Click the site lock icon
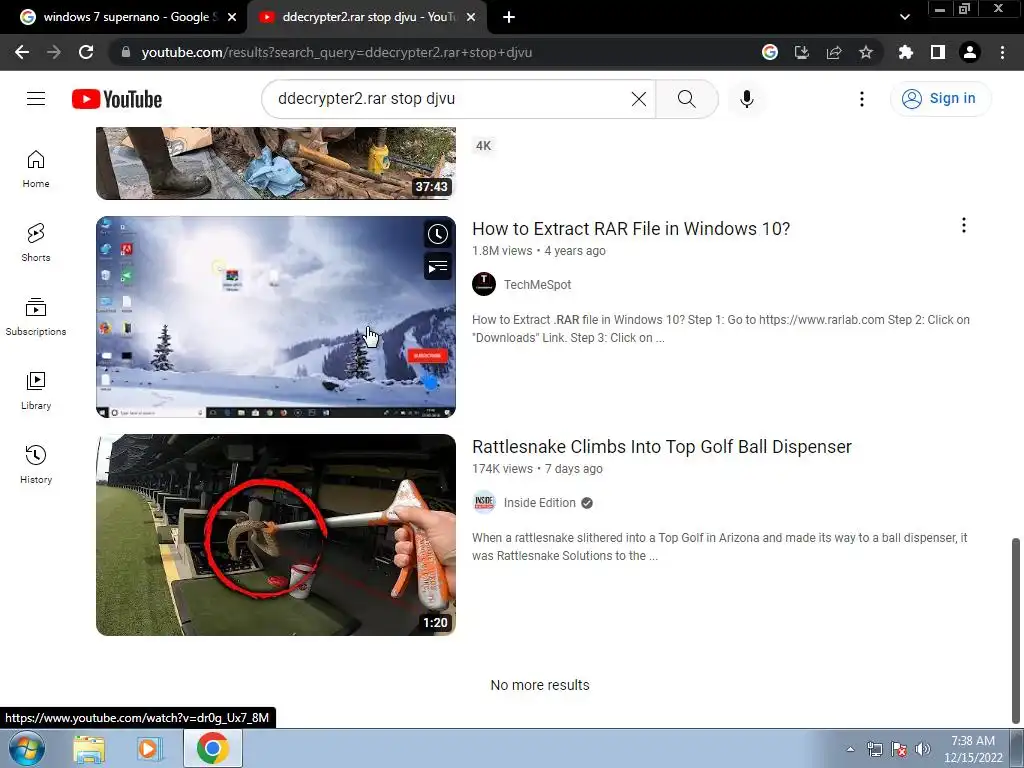This screenshot has width=1024, height=768. [126, 52]
